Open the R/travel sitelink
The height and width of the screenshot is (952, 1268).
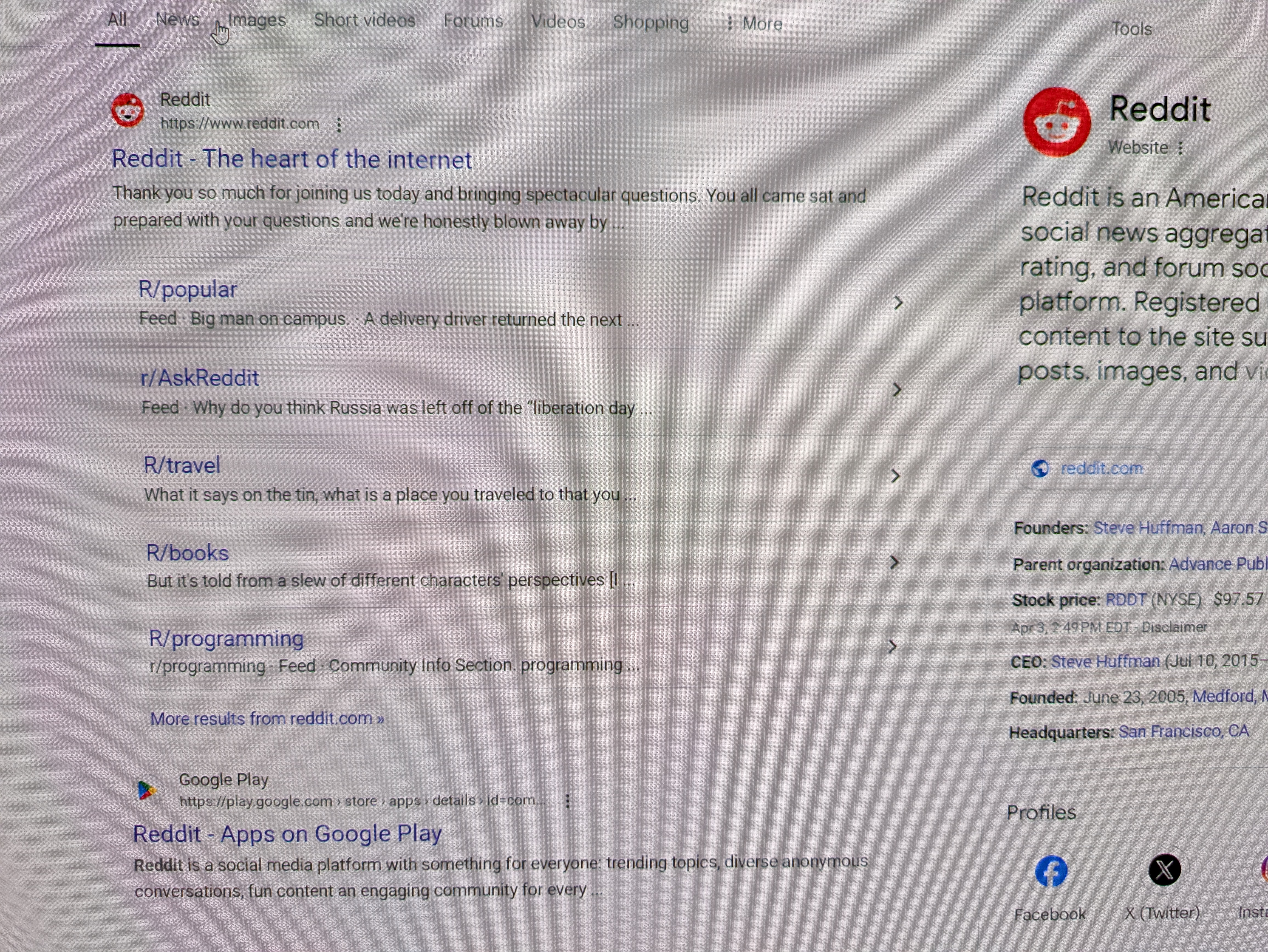(x=182, y=465)
